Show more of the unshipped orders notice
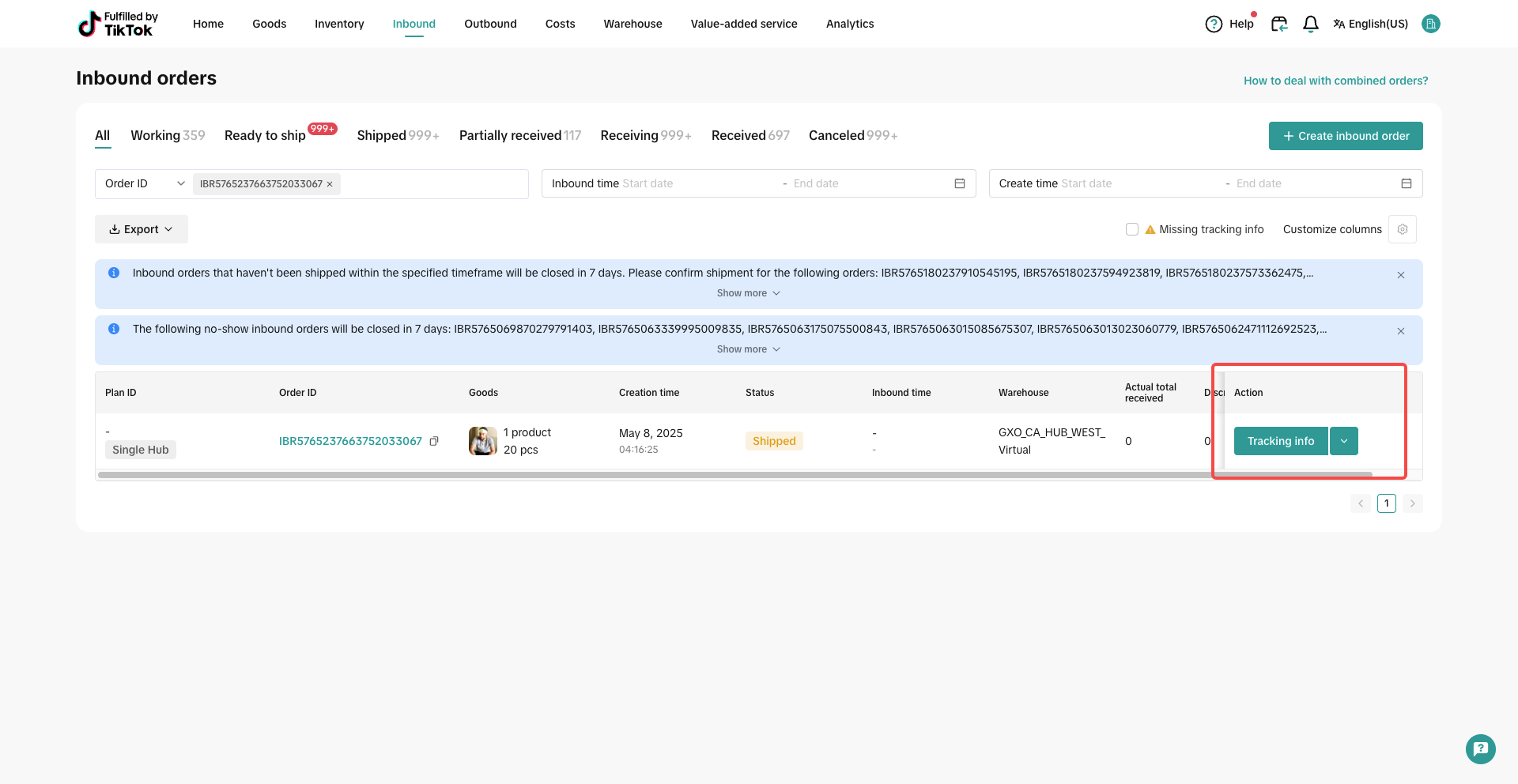Viewport: 1518px width, 784px height. 748,293
